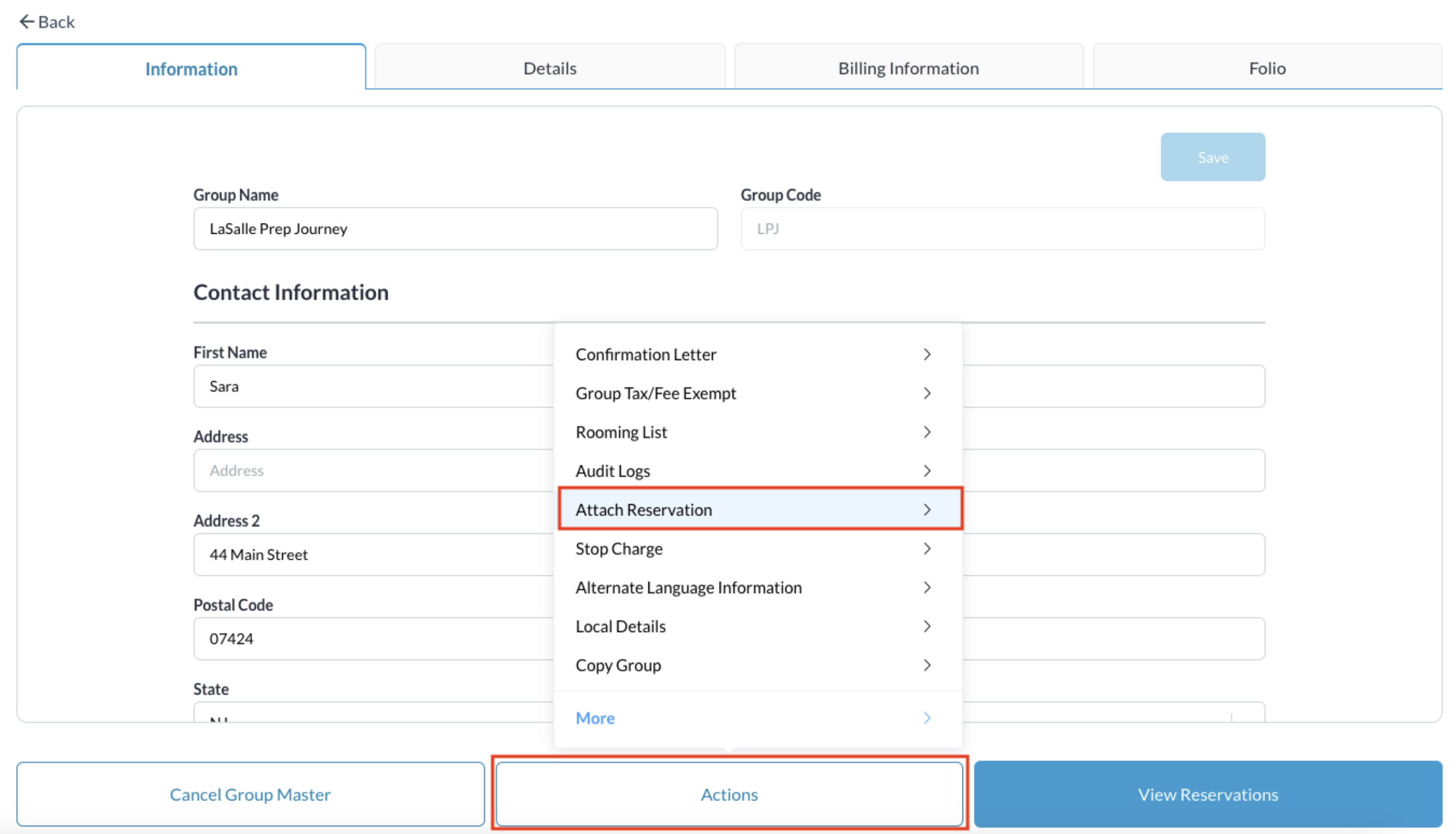This screenshot has width=1456, height=834.
Task: Click the Rooming List chevron arrow
Action: coord(927,432)
